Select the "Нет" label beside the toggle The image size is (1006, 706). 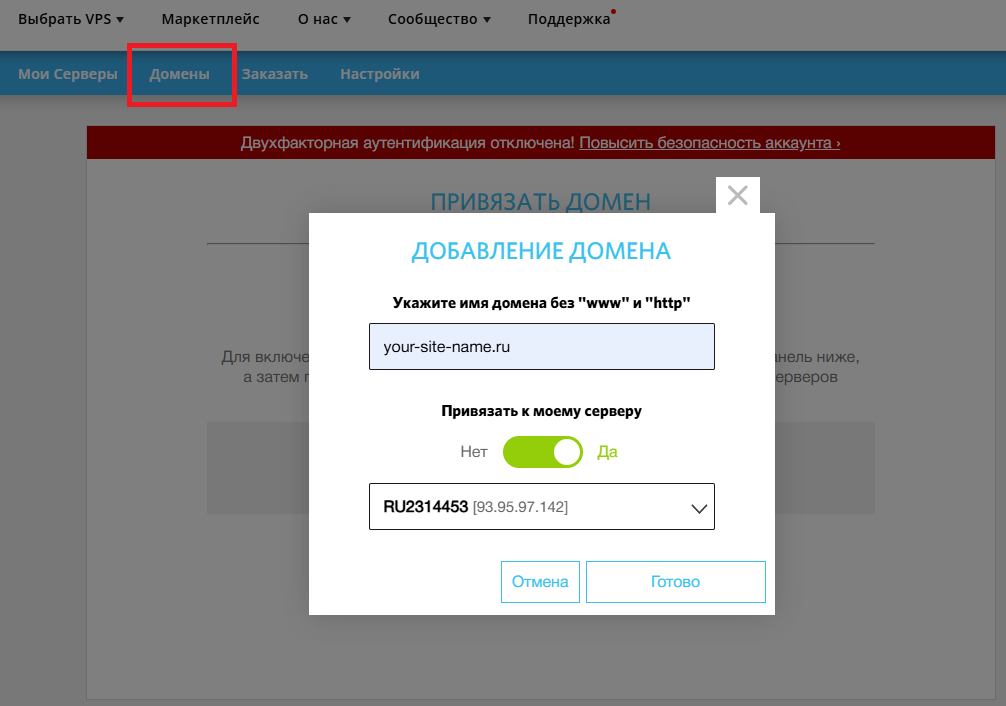(473, 452)
